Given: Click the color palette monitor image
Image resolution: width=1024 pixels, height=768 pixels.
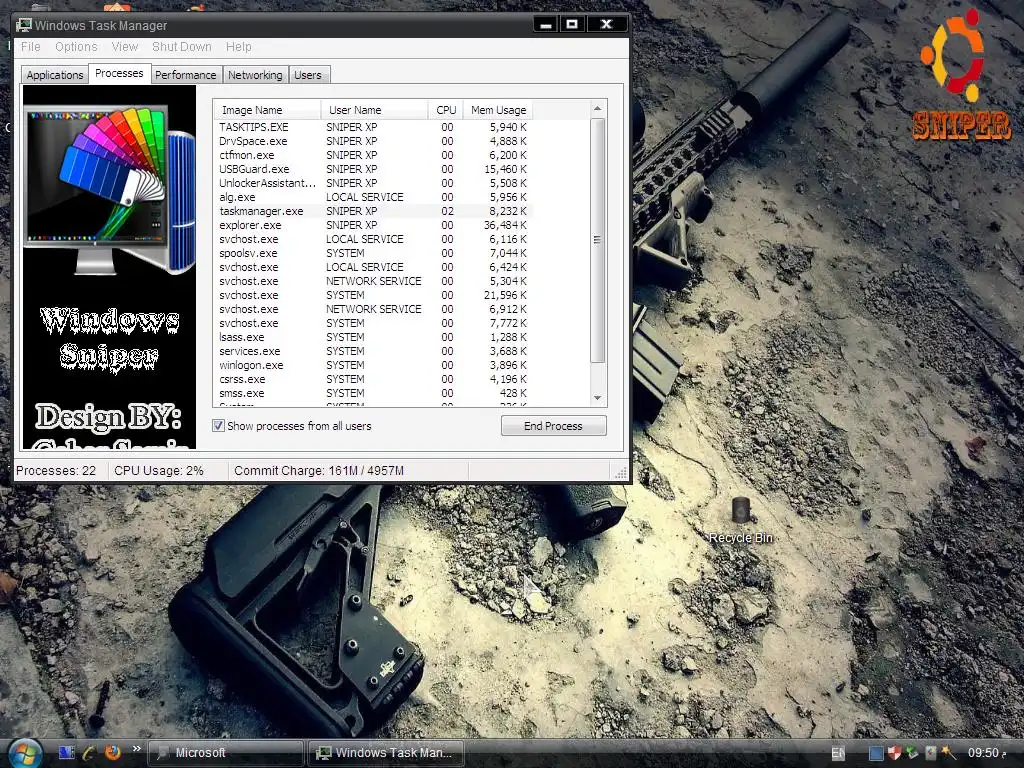Looking at the screenshot, I should pyautogui.click(x=109, y=189).
